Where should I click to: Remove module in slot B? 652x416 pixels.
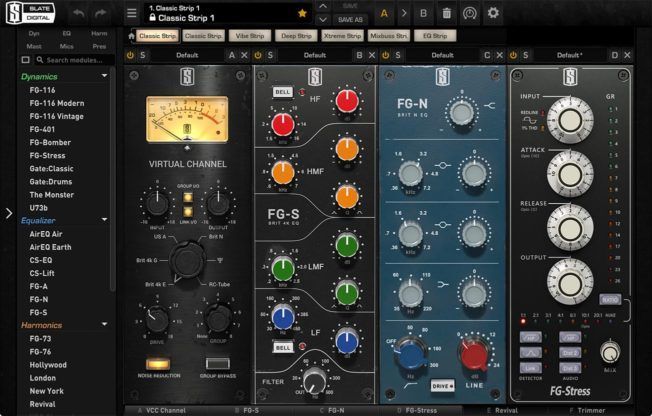click(x=372, y=55)
